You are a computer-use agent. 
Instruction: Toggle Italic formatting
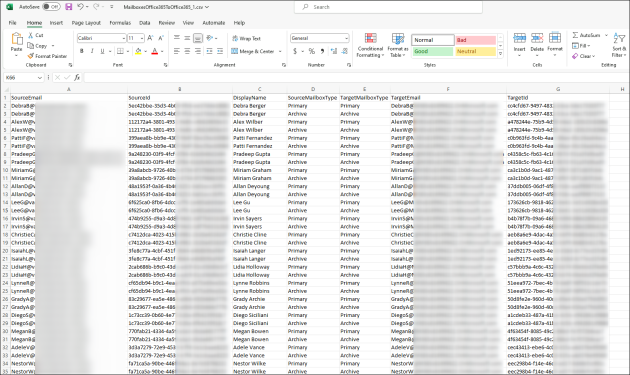[92, 51]
